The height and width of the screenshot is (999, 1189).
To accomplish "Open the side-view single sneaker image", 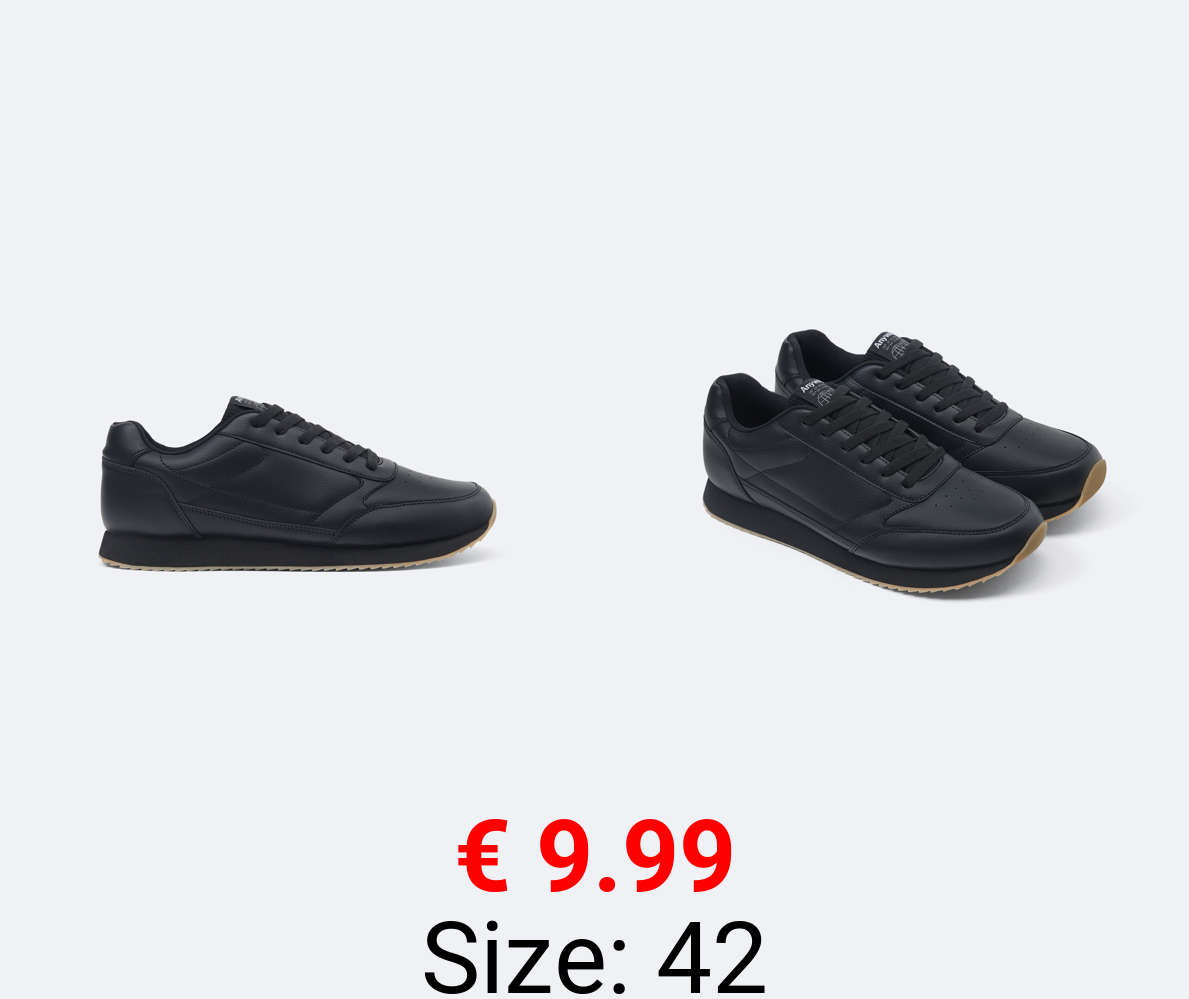I will [x=298, y=483].
